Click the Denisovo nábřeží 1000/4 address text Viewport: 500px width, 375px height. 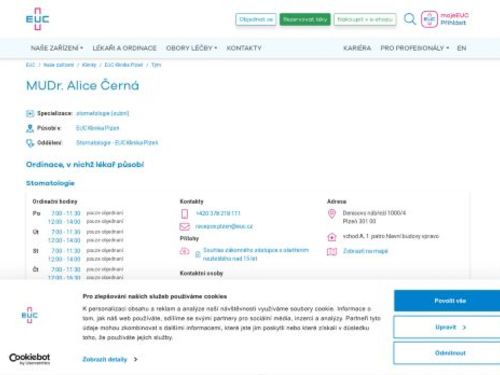pyautogui.click(x=374, y=213)
